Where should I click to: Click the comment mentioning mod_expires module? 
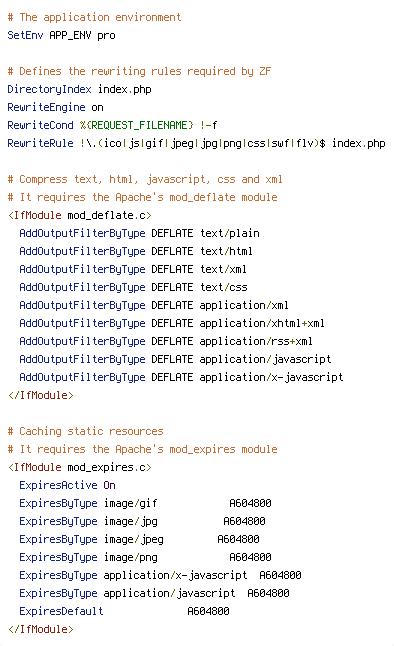click(143, 449)
